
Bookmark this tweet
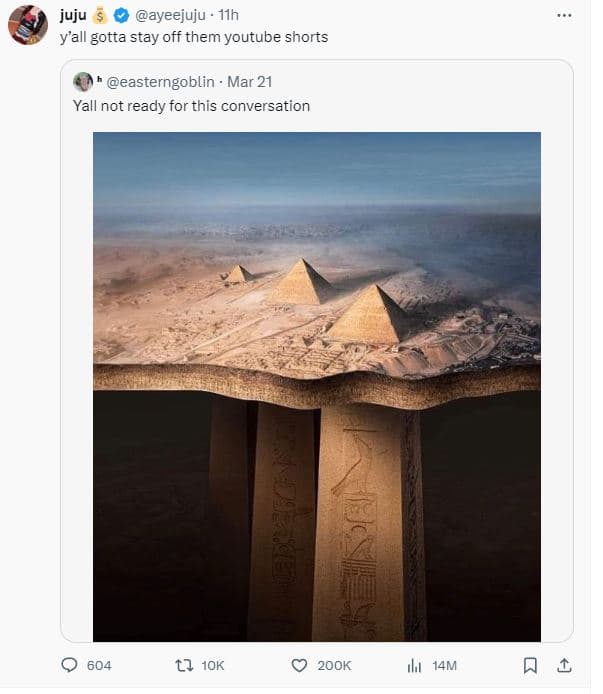[531, 665]
